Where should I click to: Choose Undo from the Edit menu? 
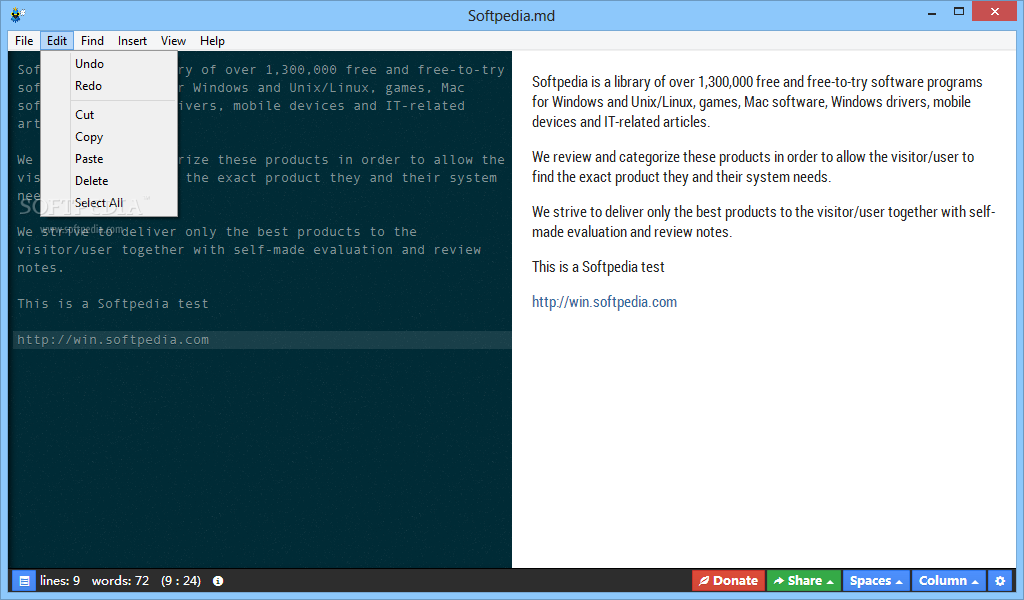pos(109,64)
